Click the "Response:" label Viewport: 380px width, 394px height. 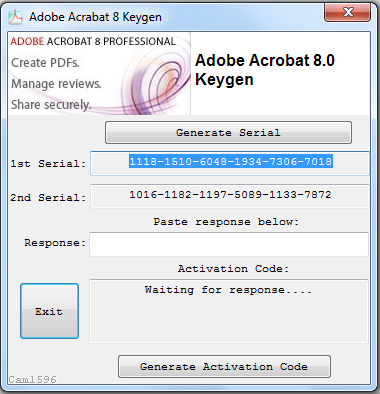pos(55,243)
